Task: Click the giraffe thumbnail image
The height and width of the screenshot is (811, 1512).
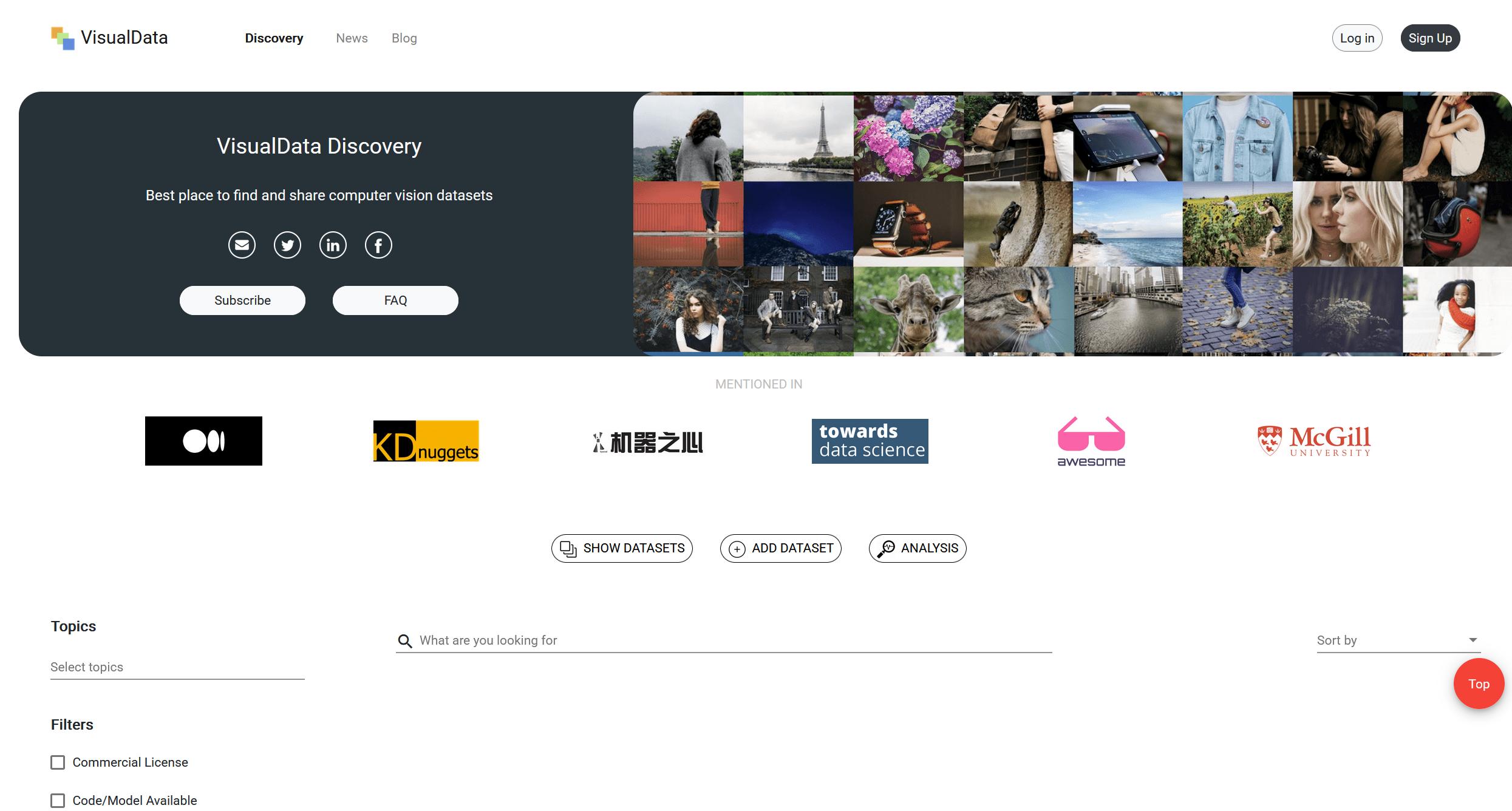Action: click(x=908, y=310)
